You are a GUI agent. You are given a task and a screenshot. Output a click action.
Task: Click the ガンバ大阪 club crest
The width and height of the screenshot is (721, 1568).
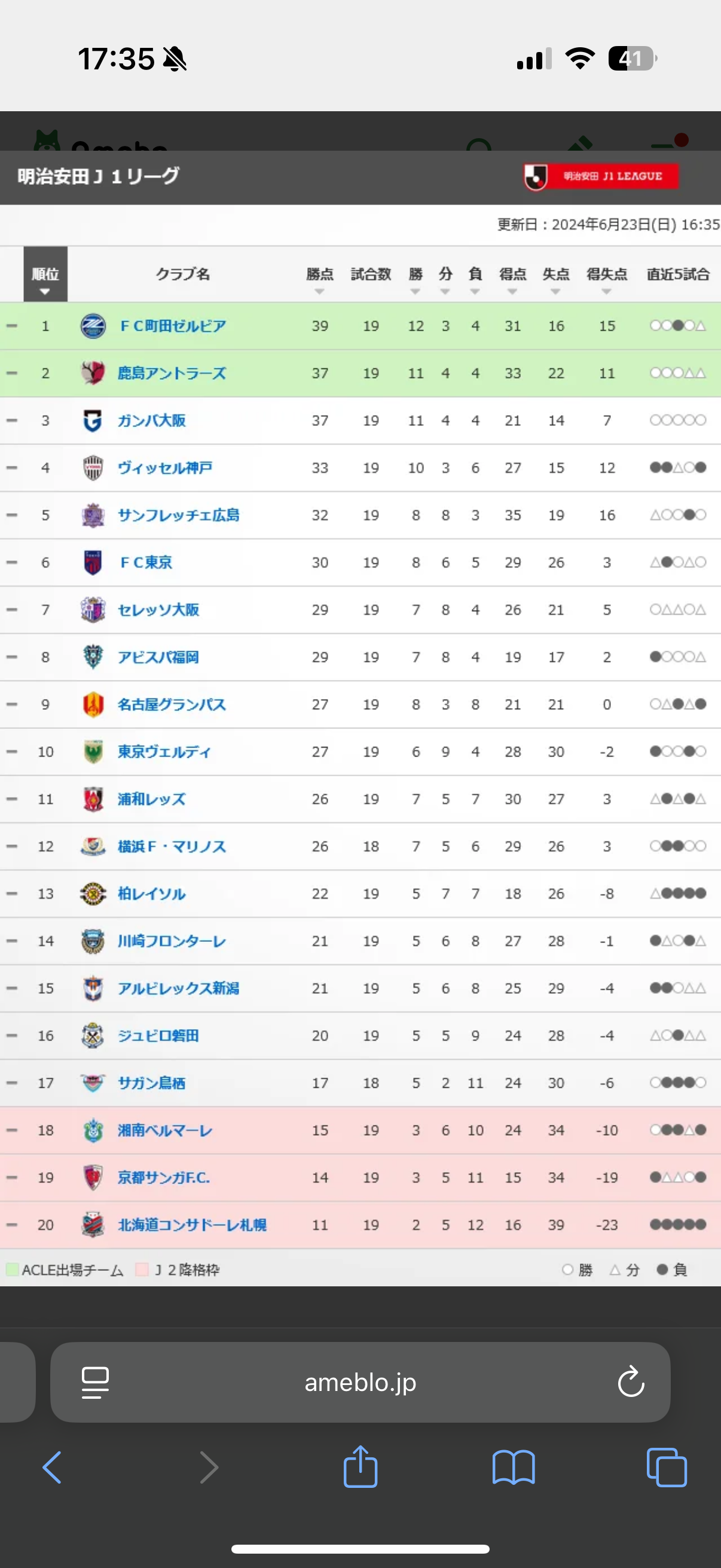pos(93,420)
